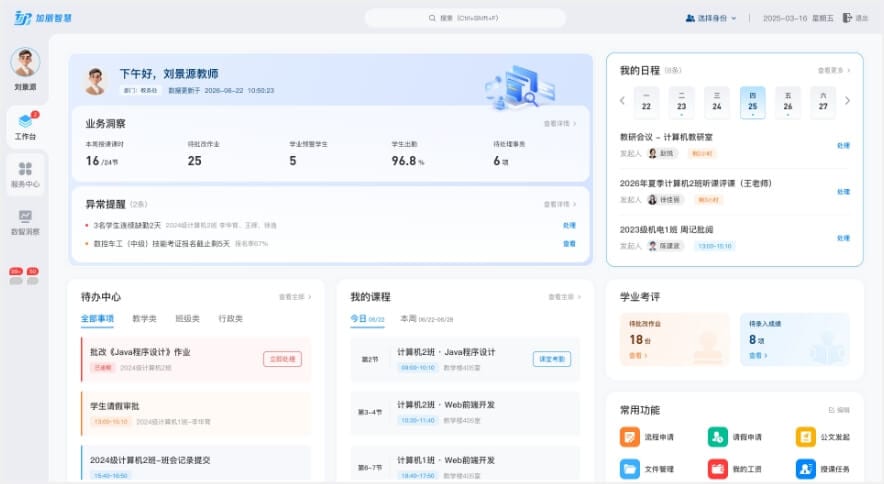Click the teacher avatar in greeting banner
884x484 pixels.
coord(95,81)
